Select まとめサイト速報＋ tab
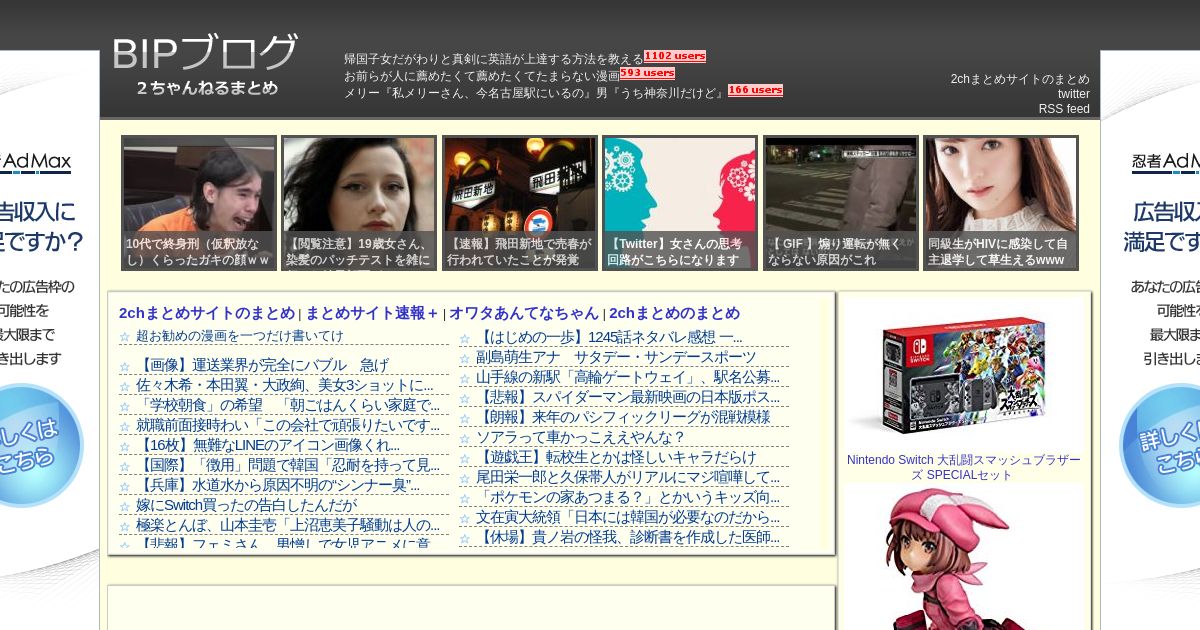 point(372,313)
